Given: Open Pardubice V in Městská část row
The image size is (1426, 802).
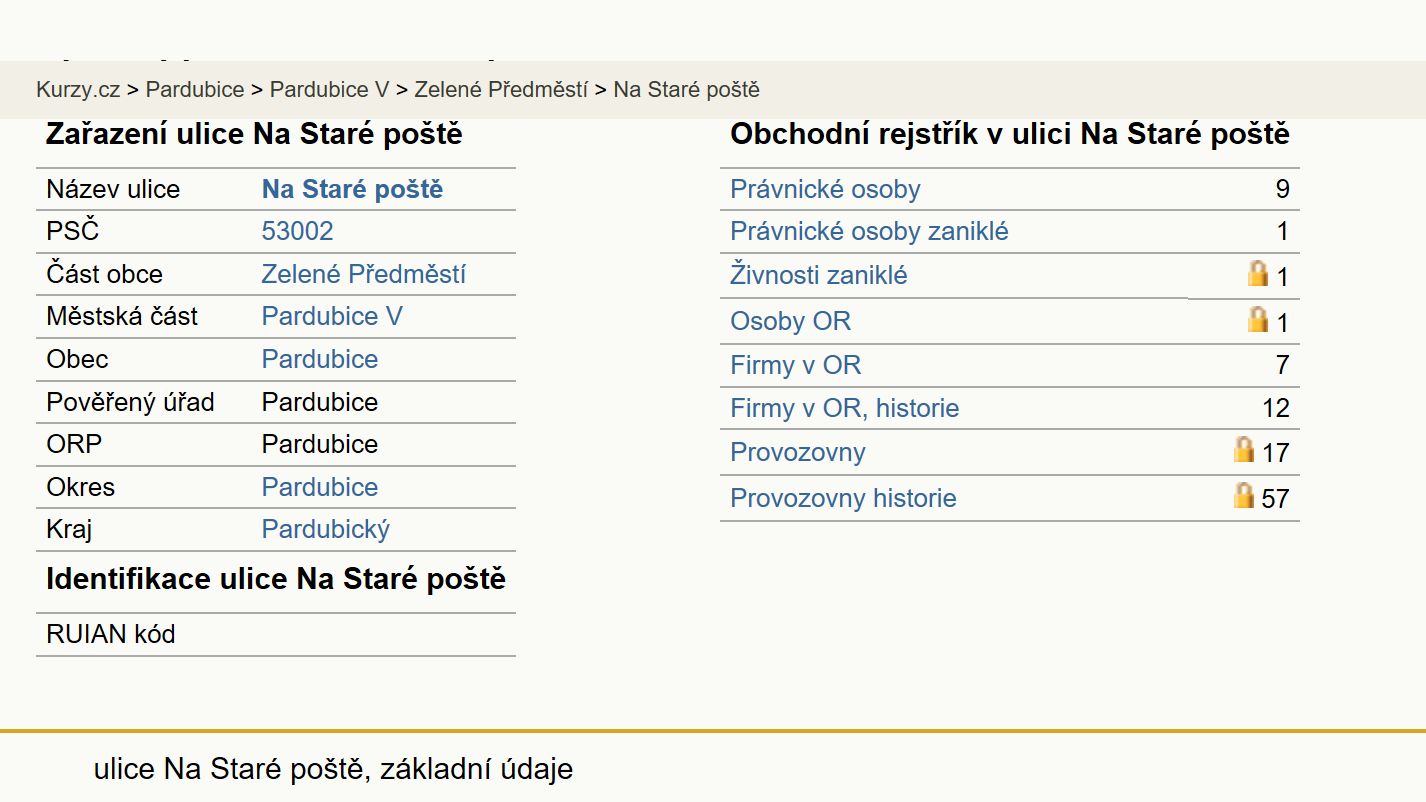Looking at the screenshot, I should (332, 316).
